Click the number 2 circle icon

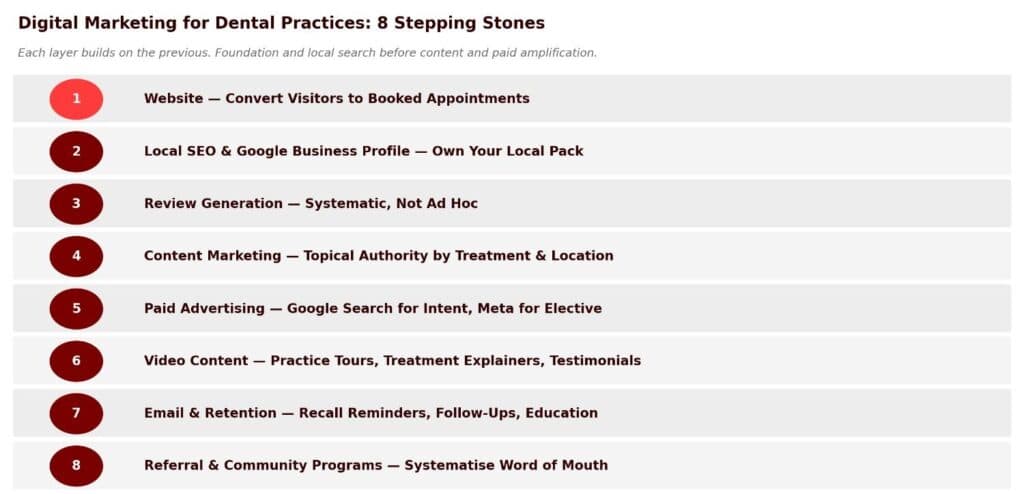pyautogui.click(x=76, y=151)
